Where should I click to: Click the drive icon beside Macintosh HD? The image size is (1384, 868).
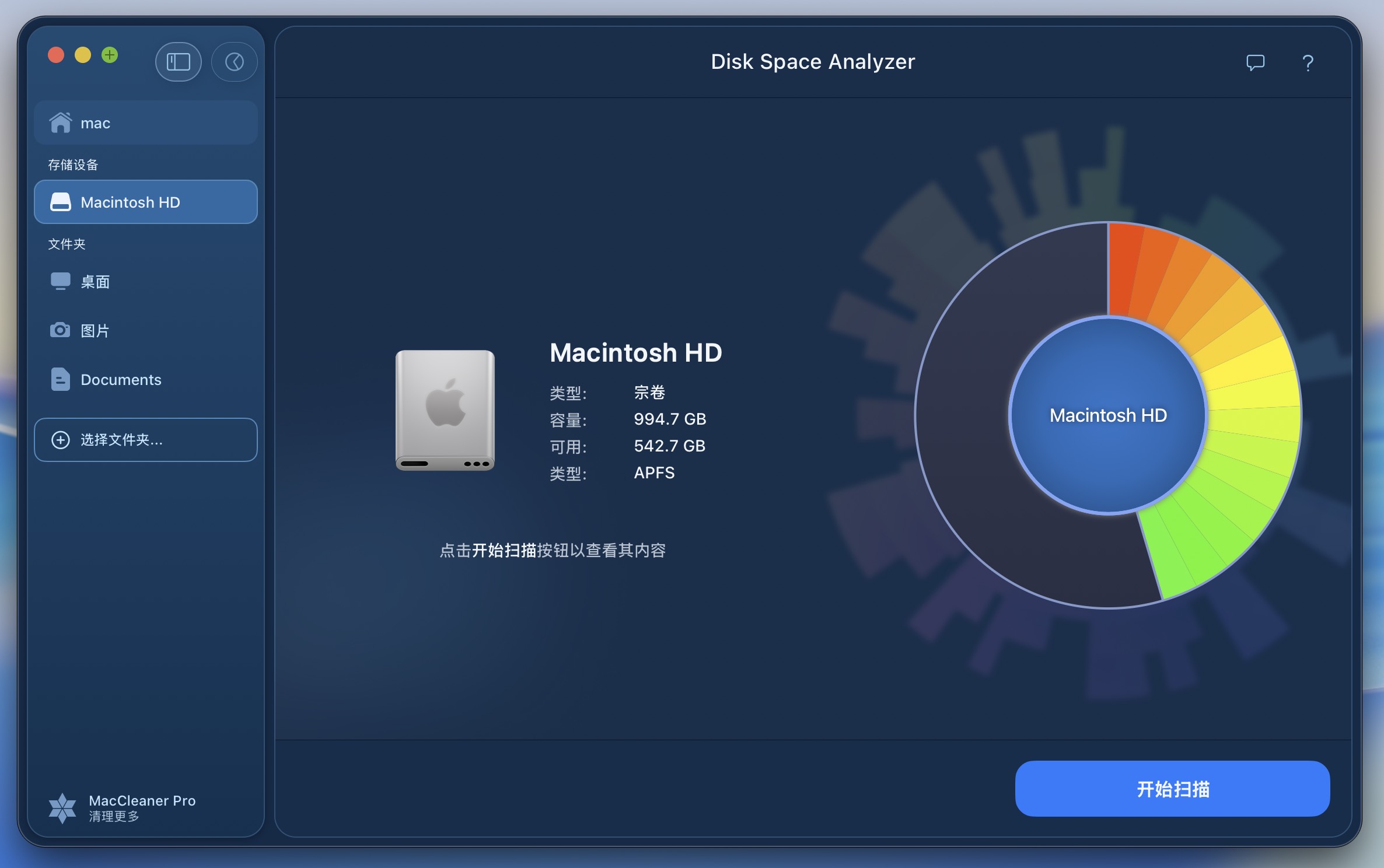tap(61, 202)
